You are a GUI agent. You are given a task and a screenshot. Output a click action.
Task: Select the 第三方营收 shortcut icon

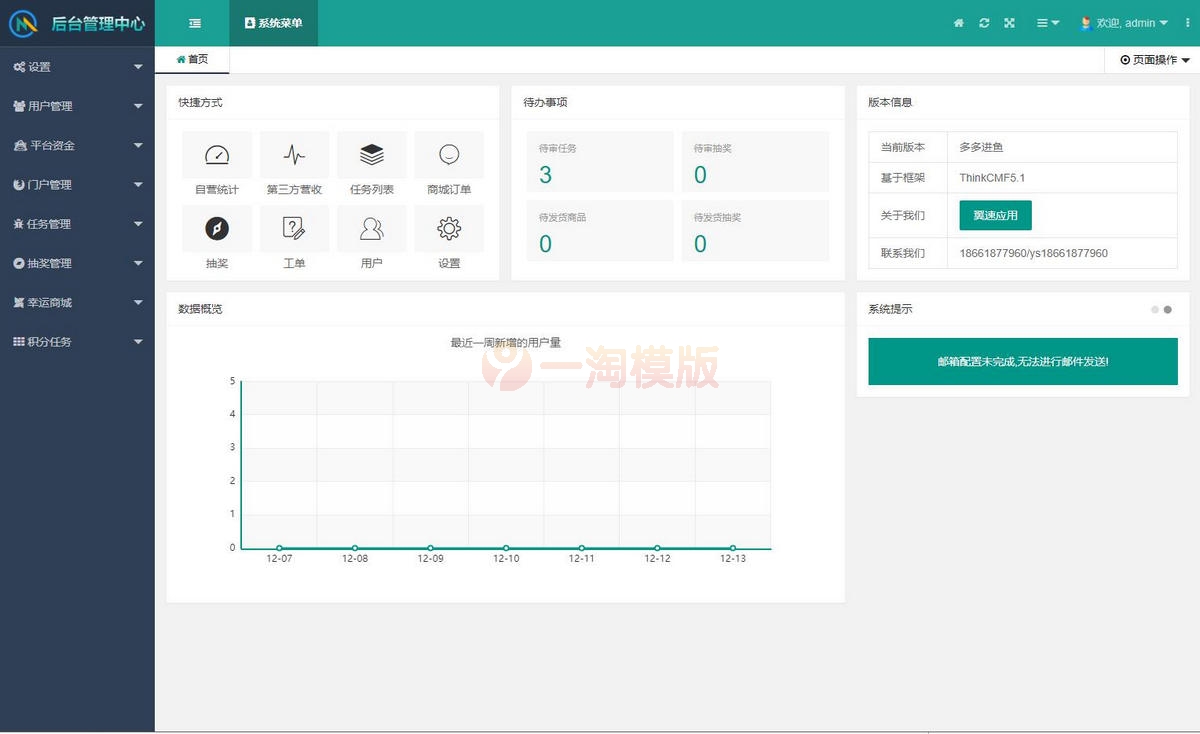click(x=294, y=154)
